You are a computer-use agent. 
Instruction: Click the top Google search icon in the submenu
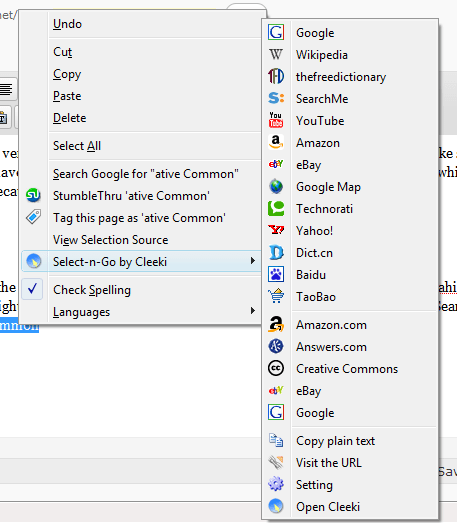(276, 32)
